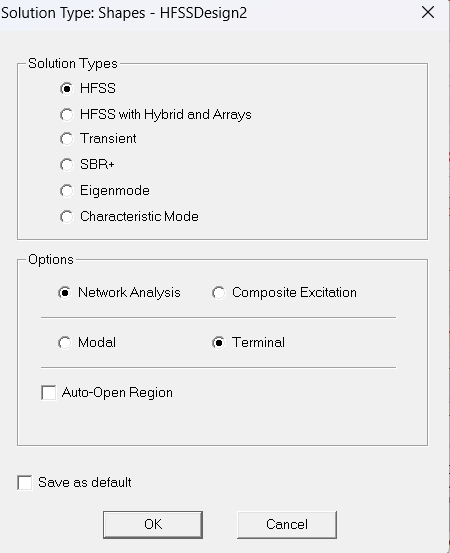
Task: Select the Transient solution type
Action: (x=66, y=139)
